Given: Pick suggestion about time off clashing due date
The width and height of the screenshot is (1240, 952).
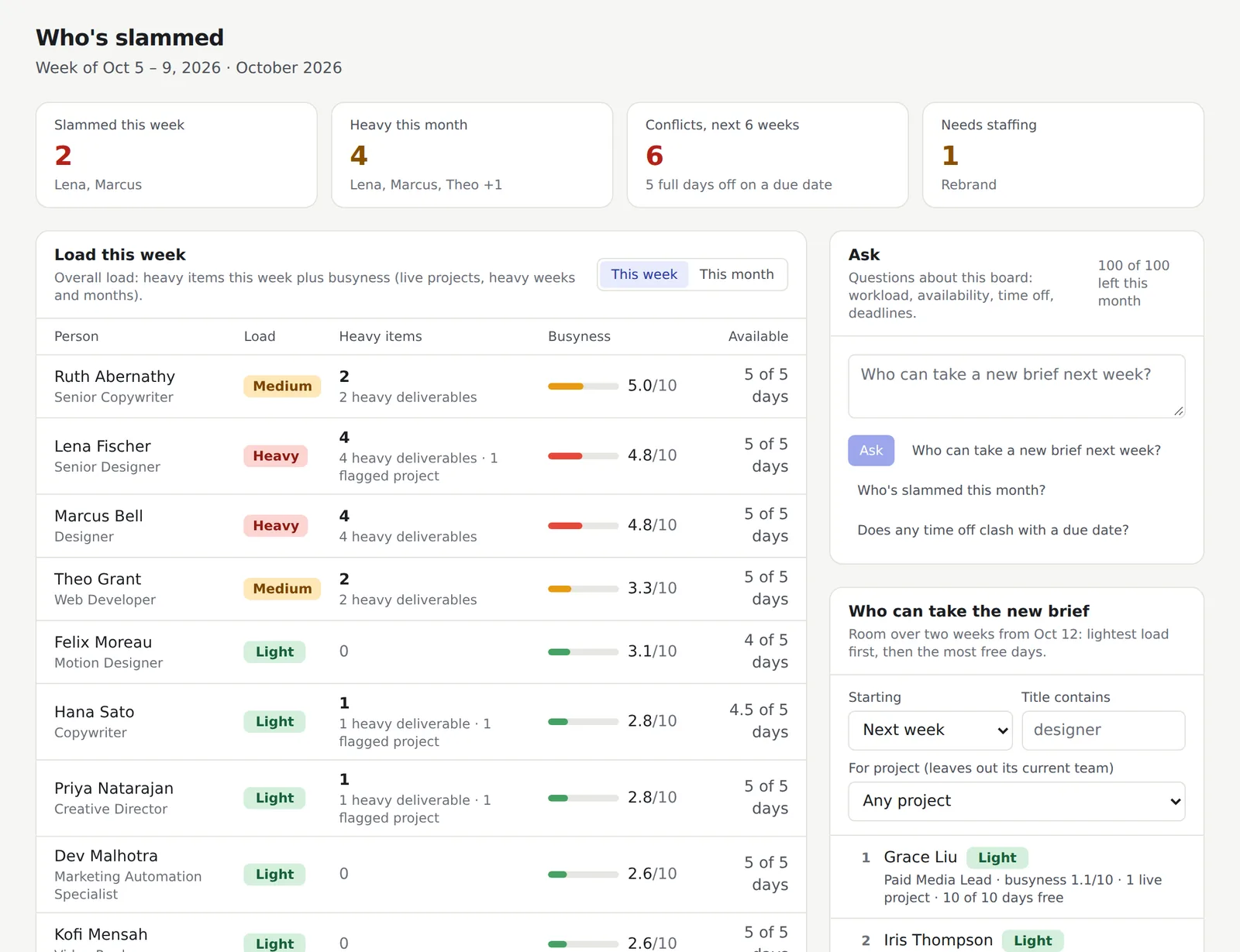Looking at the screenshot, I should click(x=993, y=530).
